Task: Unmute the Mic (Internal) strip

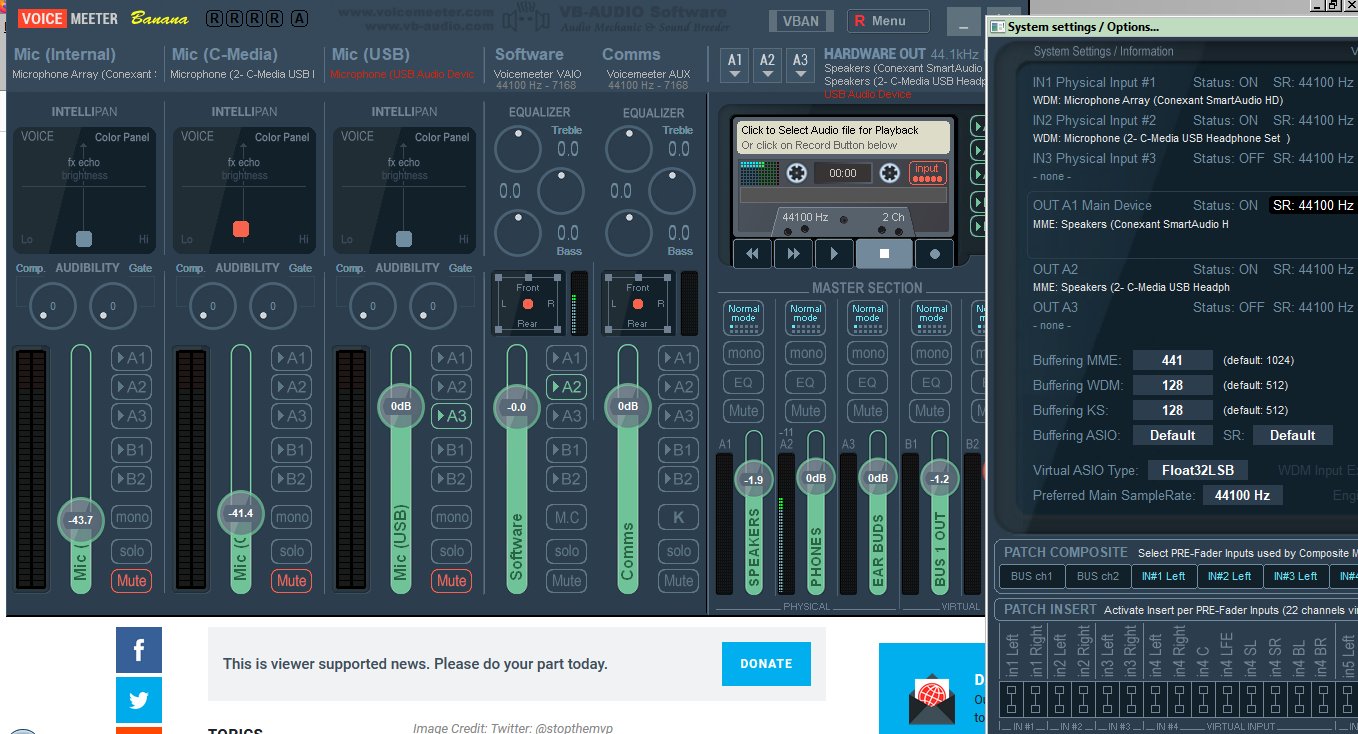Action: pyautogui.click(x=131, y=580)
